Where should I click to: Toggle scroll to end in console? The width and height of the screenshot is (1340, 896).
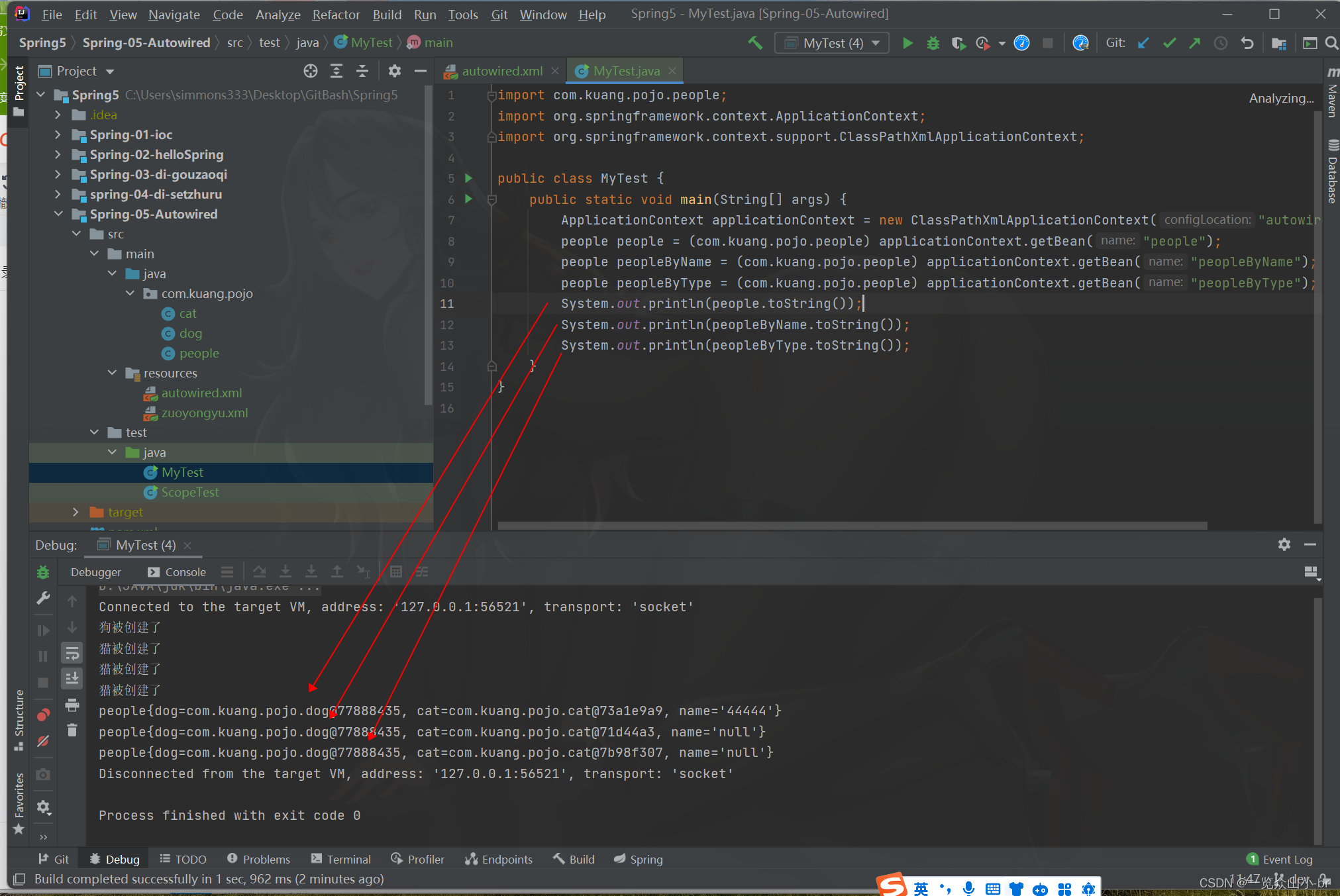click(x=72, y=679)
